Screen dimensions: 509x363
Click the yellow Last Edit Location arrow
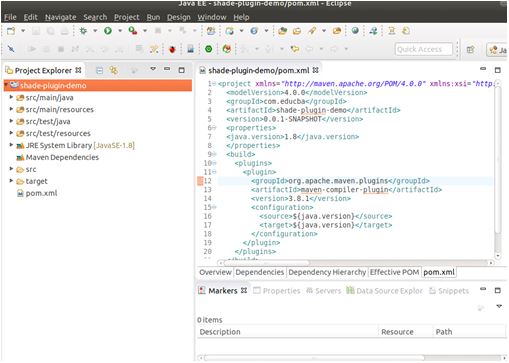[295, 49]
